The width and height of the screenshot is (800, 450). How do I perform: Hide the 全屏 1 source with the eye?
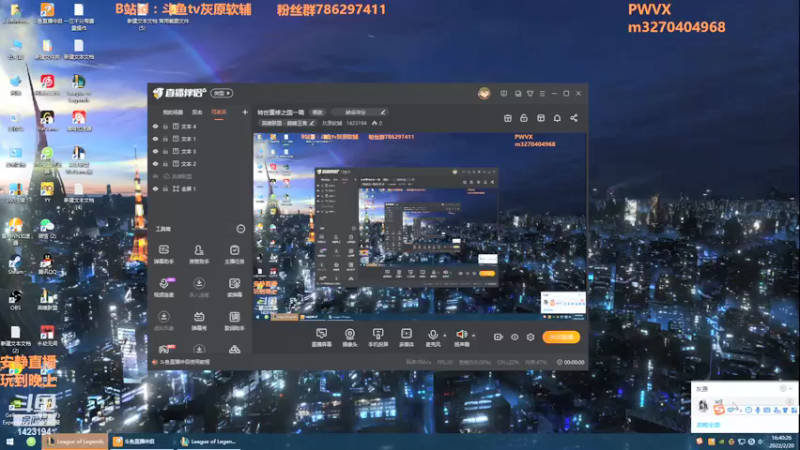(156, 189)
